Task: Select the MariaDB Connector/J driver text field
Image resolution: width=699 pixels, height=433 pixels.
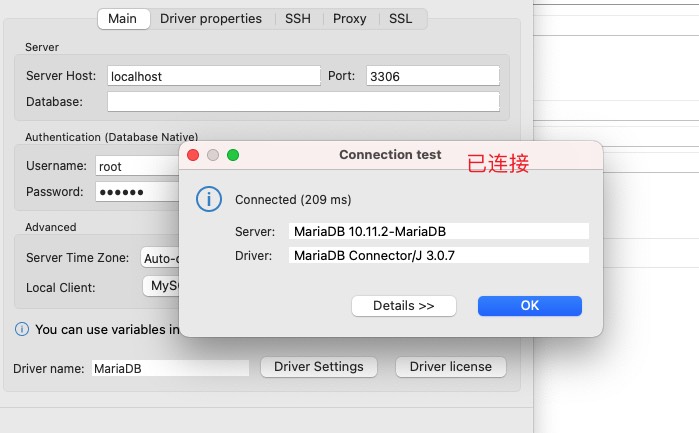Action: (438, 255)
